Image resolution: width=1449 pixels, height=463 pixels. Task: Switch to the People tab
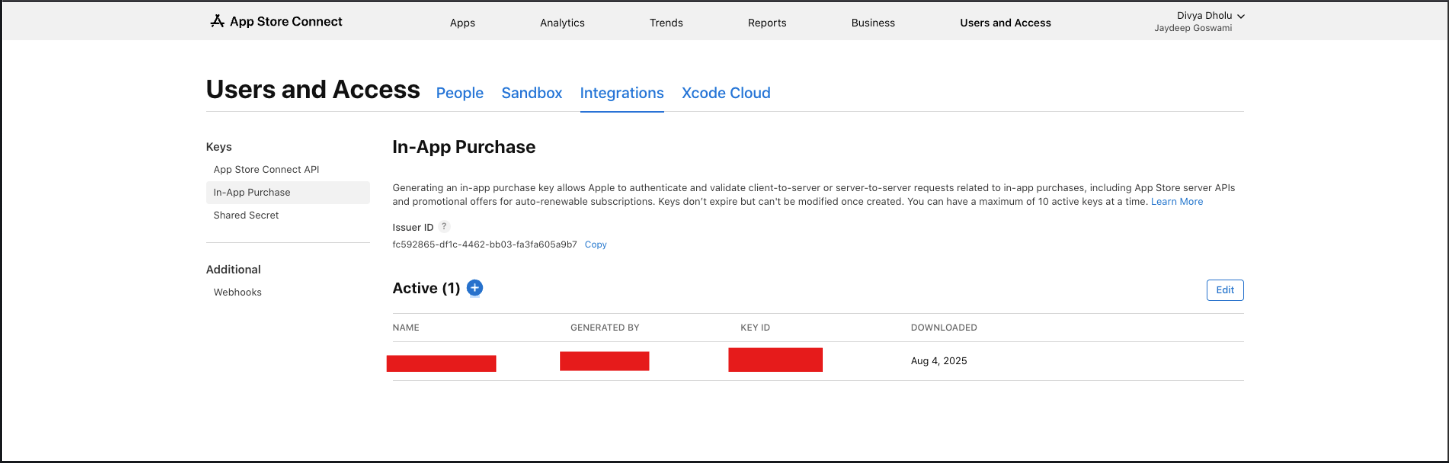point(460,93)
